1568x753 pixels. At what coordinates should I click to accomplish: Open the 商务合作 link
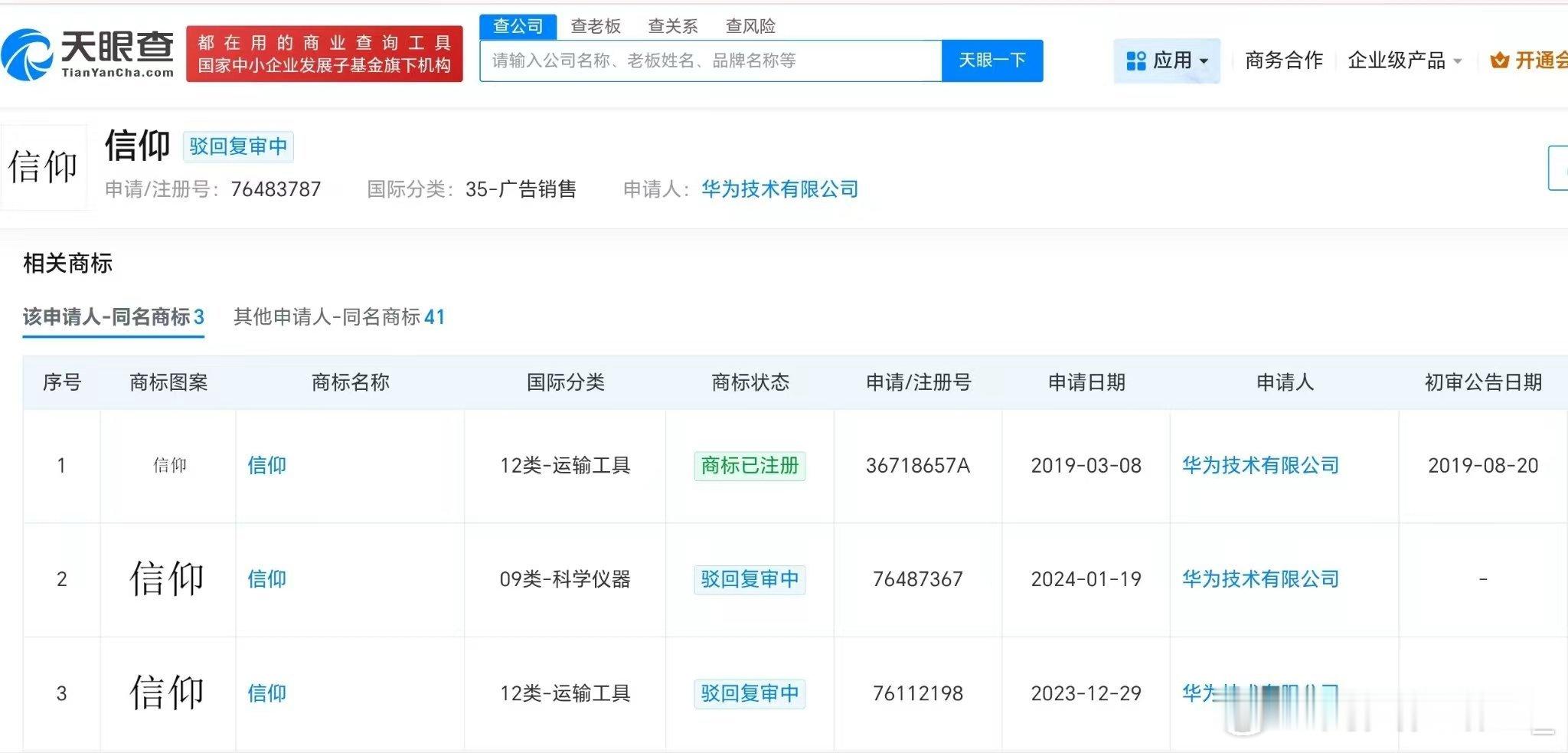pos(1284,61)
